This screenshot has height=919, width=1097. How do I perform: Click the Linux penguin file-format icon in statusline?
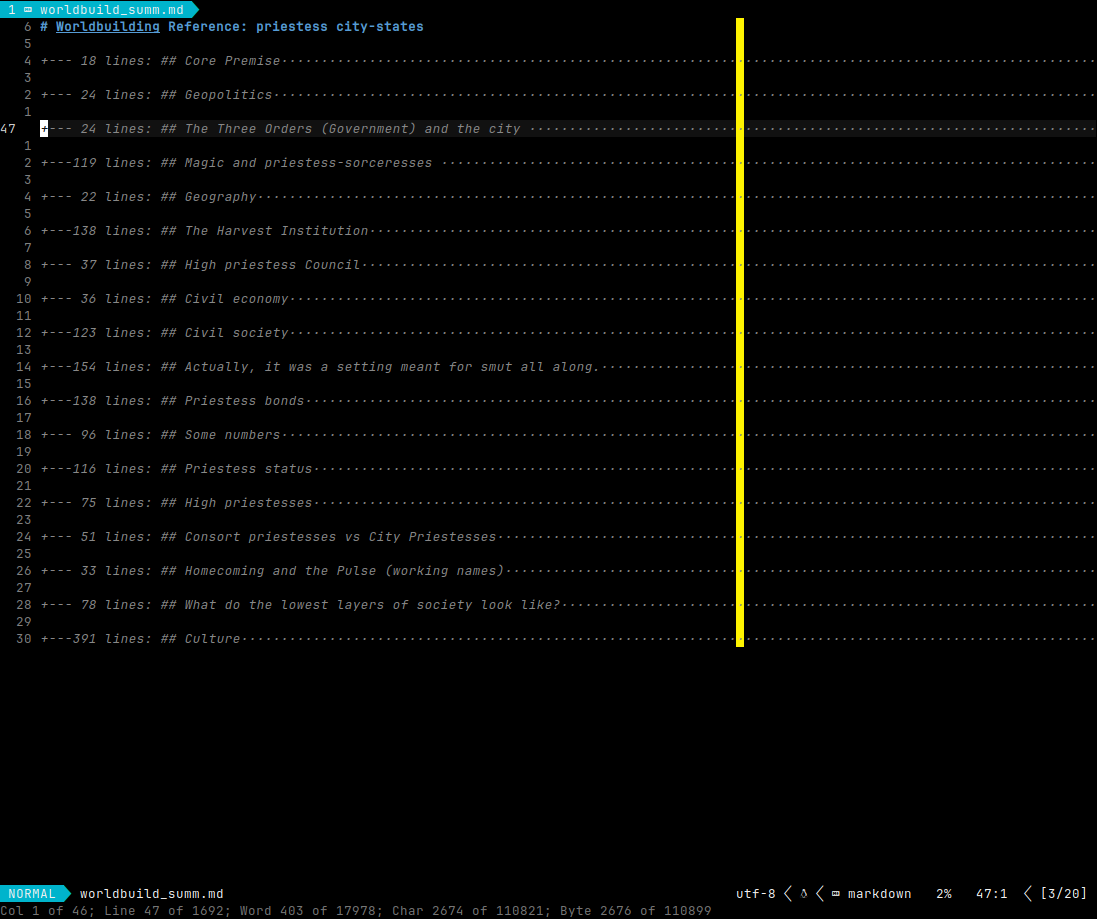click(x=804, y=894)
